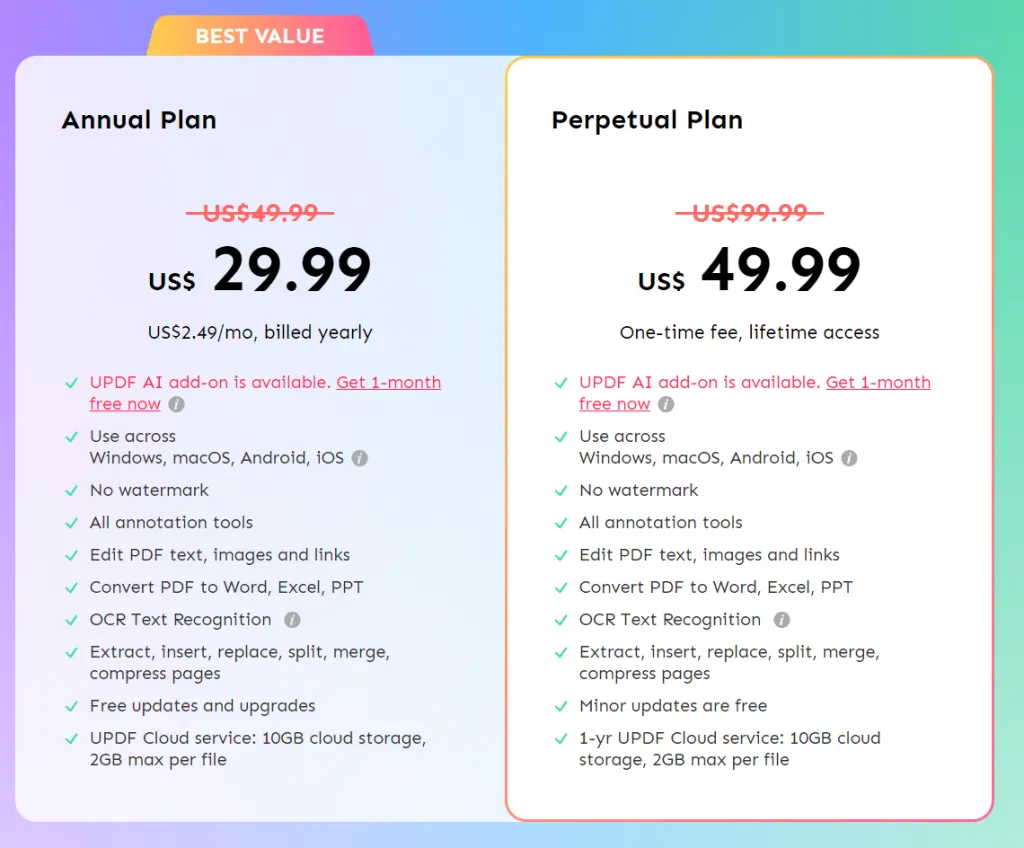Click the crossed-out US$49.99 price

point(260,213)
